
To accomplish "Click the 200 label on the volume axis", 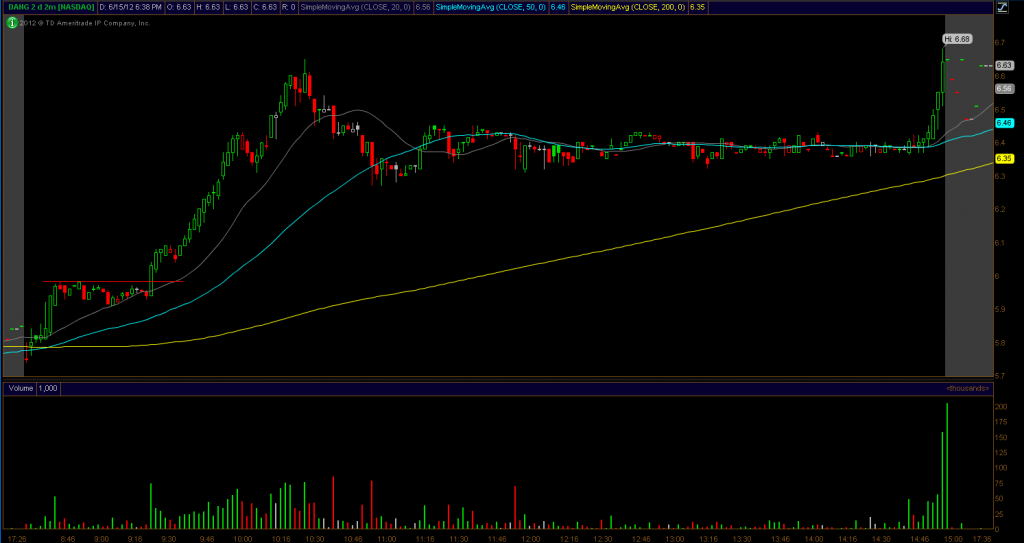I will click(1000, 406).
